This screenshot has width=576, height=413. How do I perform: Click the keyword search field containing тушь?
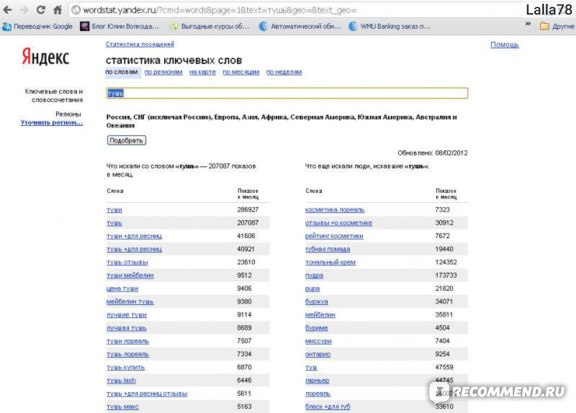[287, 93]
